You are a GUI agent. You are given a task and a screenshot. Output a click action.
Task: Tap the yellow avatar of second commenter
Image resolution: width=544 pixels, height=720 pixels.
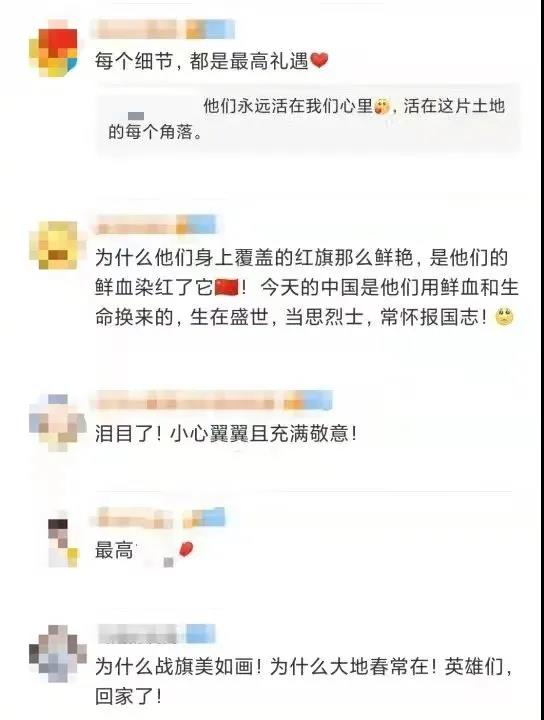(x=53, y=245)
